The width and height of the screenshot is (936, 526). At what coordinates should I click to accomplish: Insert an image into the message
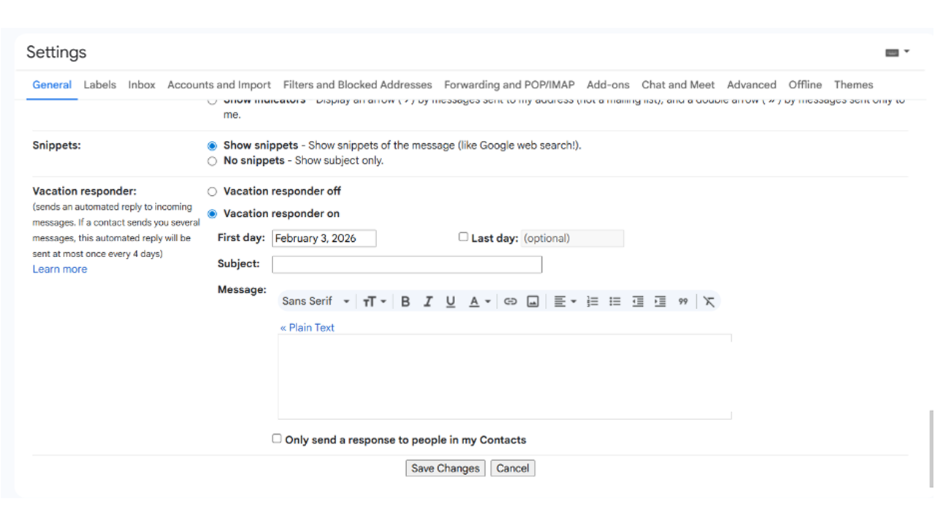[533, 302]
